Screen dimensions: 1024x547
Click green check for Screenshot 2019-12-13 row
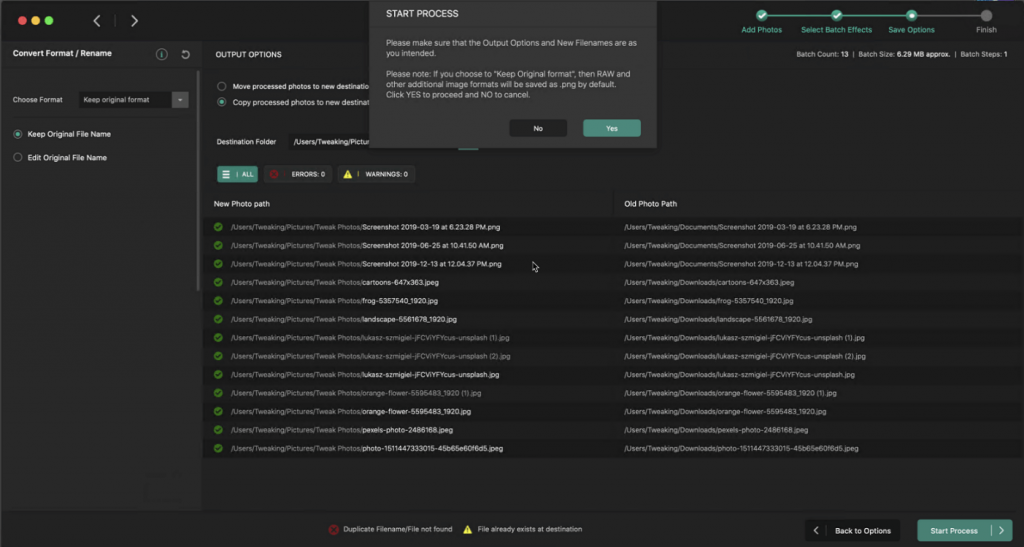218,264
